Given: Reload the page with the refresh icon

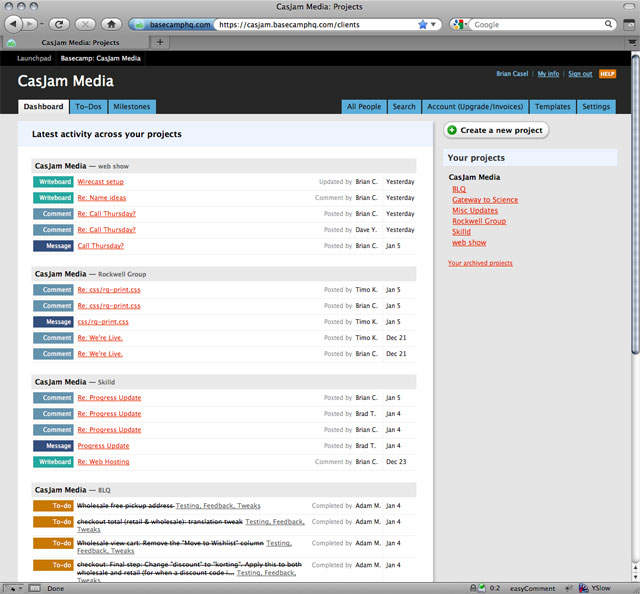Looking at the screenshot, I should (59, 24).
